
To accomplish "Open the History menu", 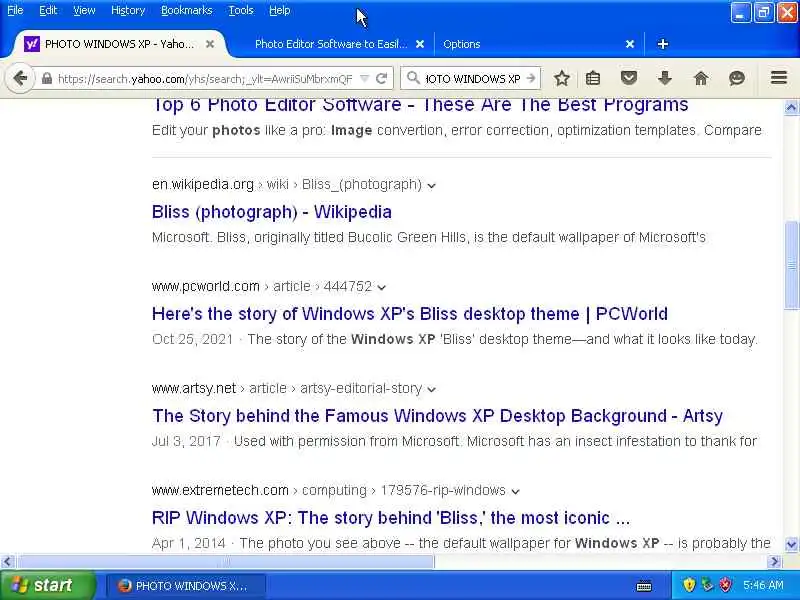I will click(x=128, y=10).
